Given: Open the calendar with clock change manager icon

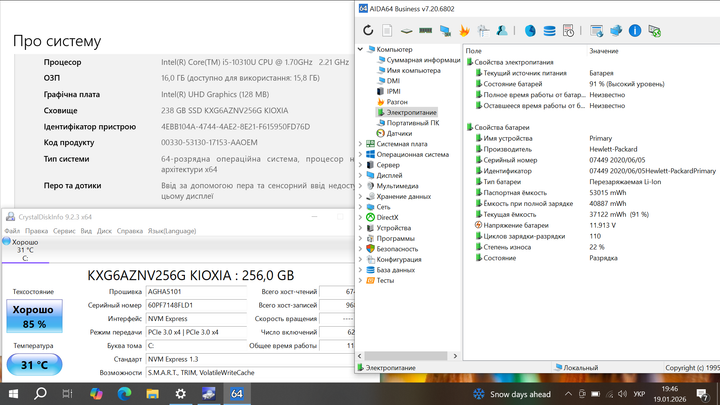Looking at the screenshot, I should click(568, 31).
